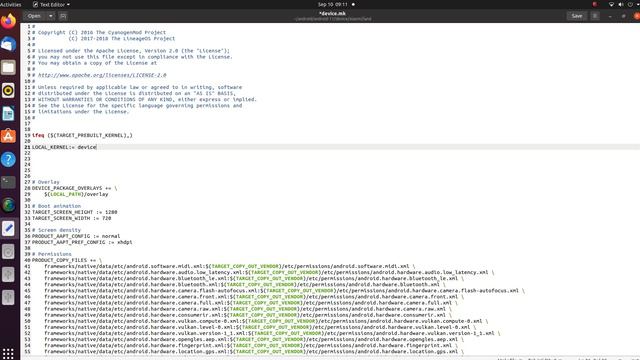The width and height of the screenshot is (640, 360).
Task: Click the '# Boot animation' comment
Action: pyautogui.click(x=56, y=206)
